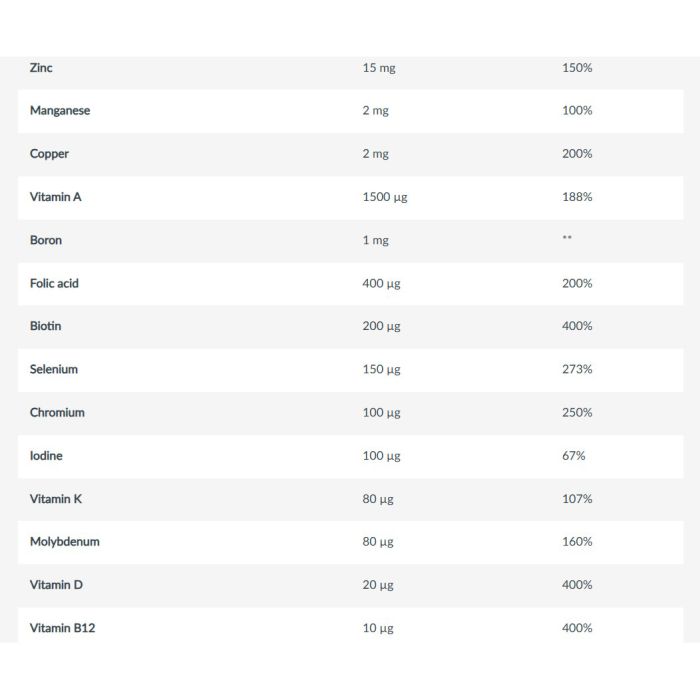The image size is (700, 700).
Task: Select the Biotin 400% daily value
Action: pyautogui.click(x=577, y=326)
